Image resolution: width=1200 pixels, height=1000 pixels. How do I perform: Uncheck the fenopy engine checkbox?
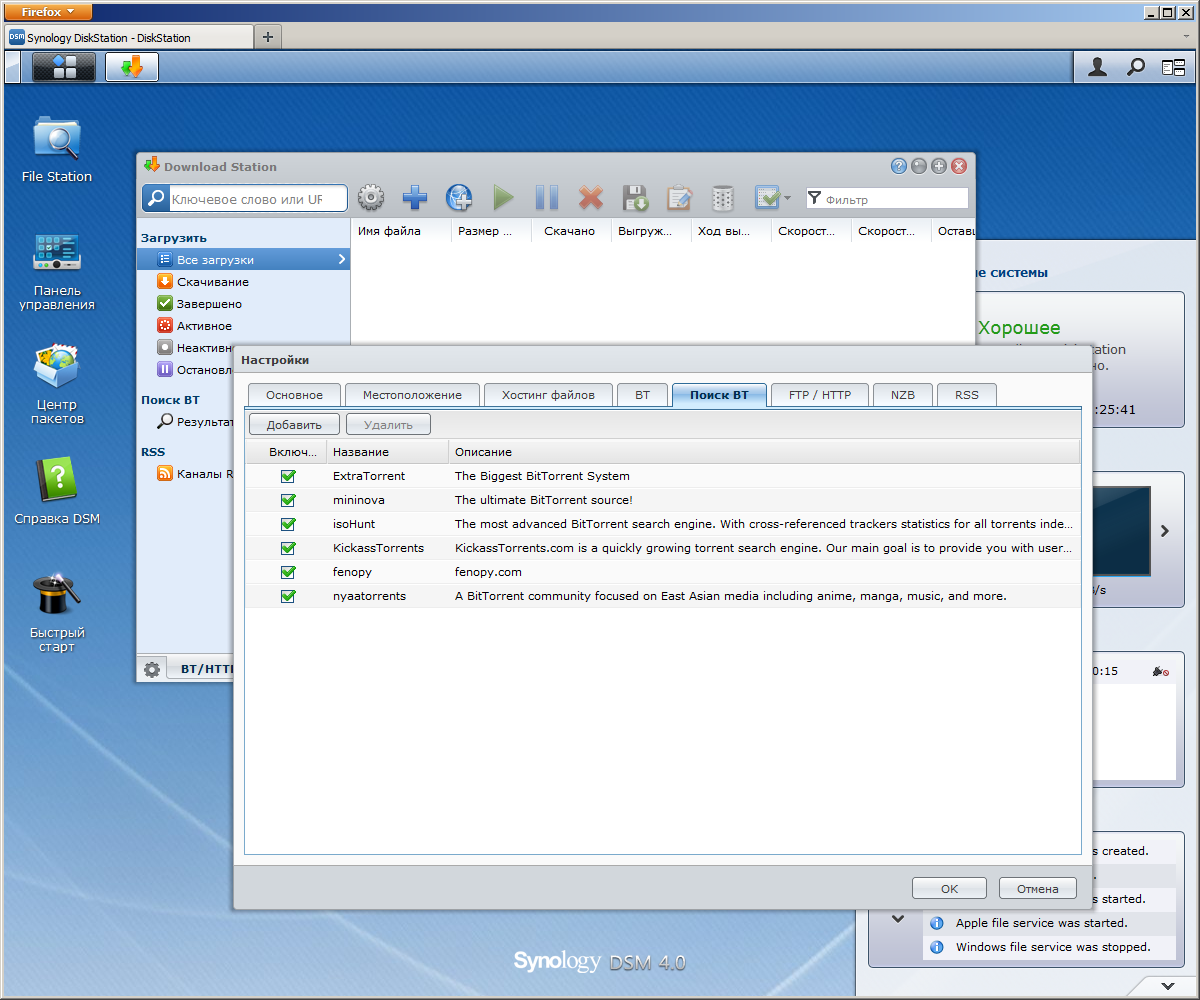point(288,572)
